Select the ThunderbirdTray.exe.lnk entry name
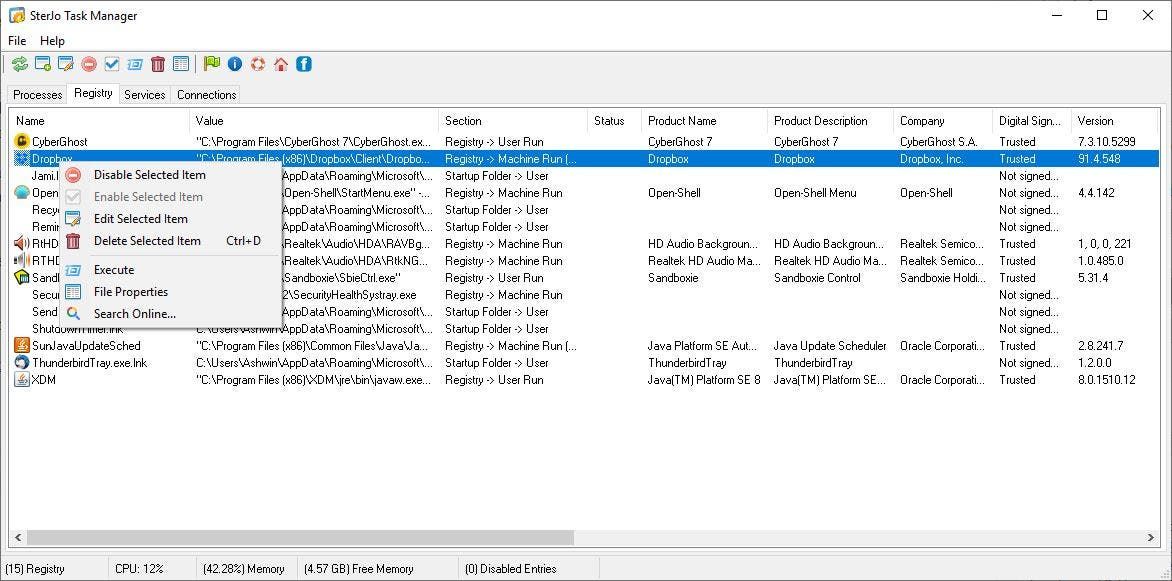The height and width of the screenshot is (581, 1172). click(x=90, y=363)
